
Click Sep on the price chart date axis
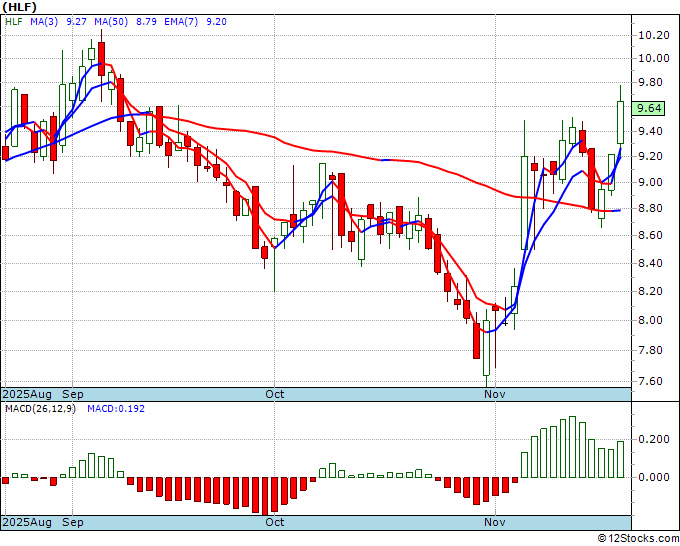[73, 394]
